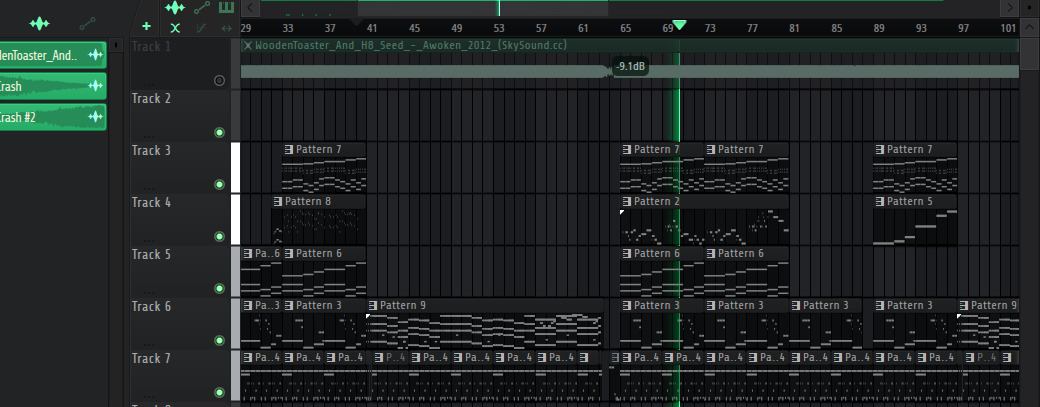Select Track 2 header label

pyautogui.click(x=151, y=99)
